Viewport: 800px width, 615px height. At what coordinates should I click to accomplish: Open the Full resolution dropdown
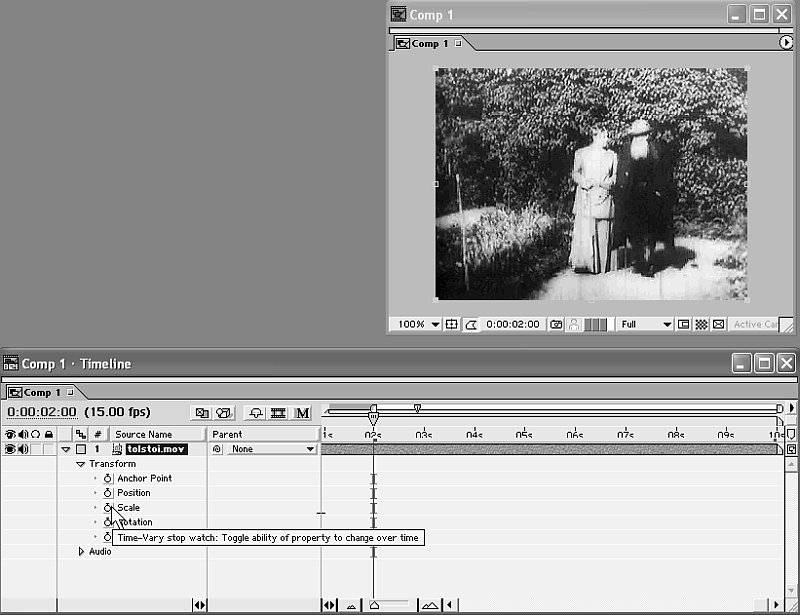pos(645,325)
